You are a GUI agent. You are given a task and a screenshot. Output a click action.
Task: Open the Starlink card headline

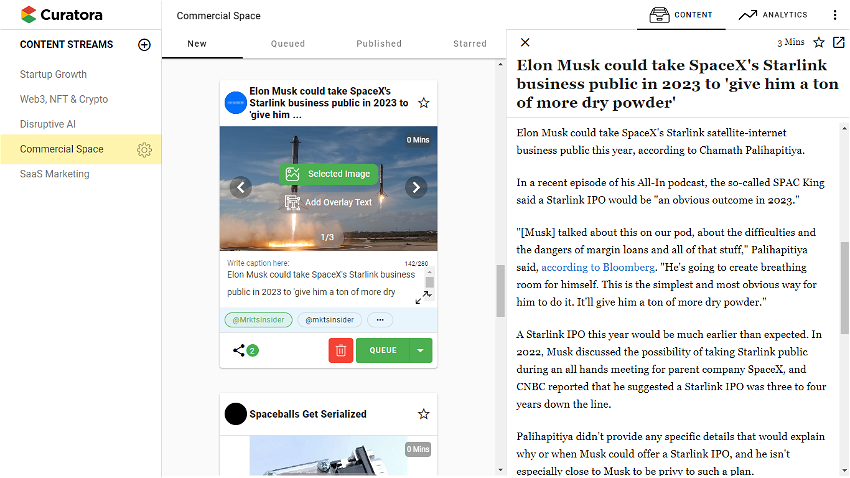pyautogui.click(x=329, y=103)
